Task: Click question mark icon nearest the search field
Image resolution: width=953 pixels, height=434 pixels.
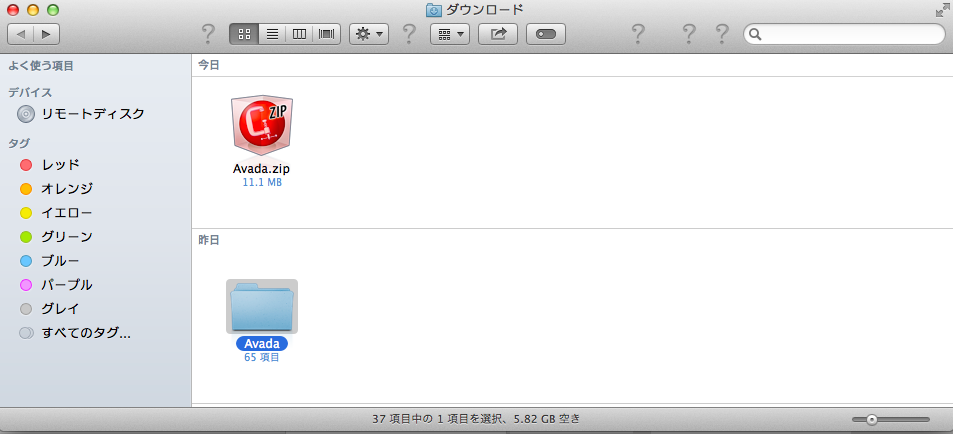Action: click(721, 34)
